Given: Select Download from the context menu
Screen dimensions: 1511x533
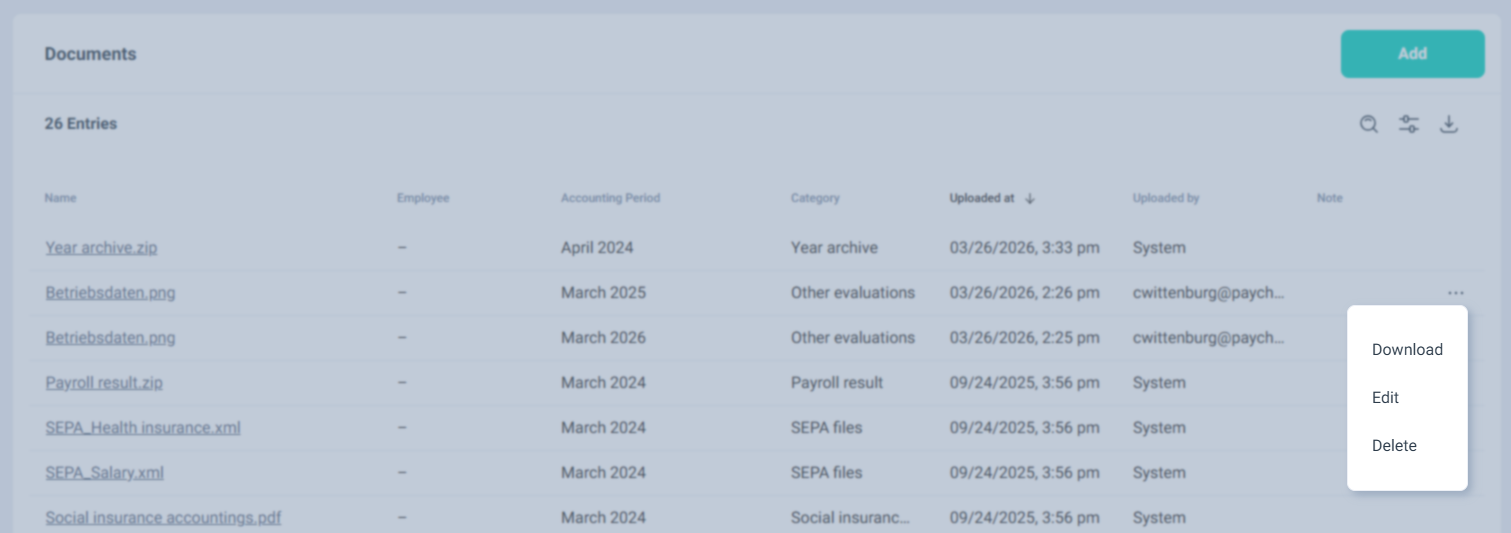Looking at the screenshot, I should 1407,350.
